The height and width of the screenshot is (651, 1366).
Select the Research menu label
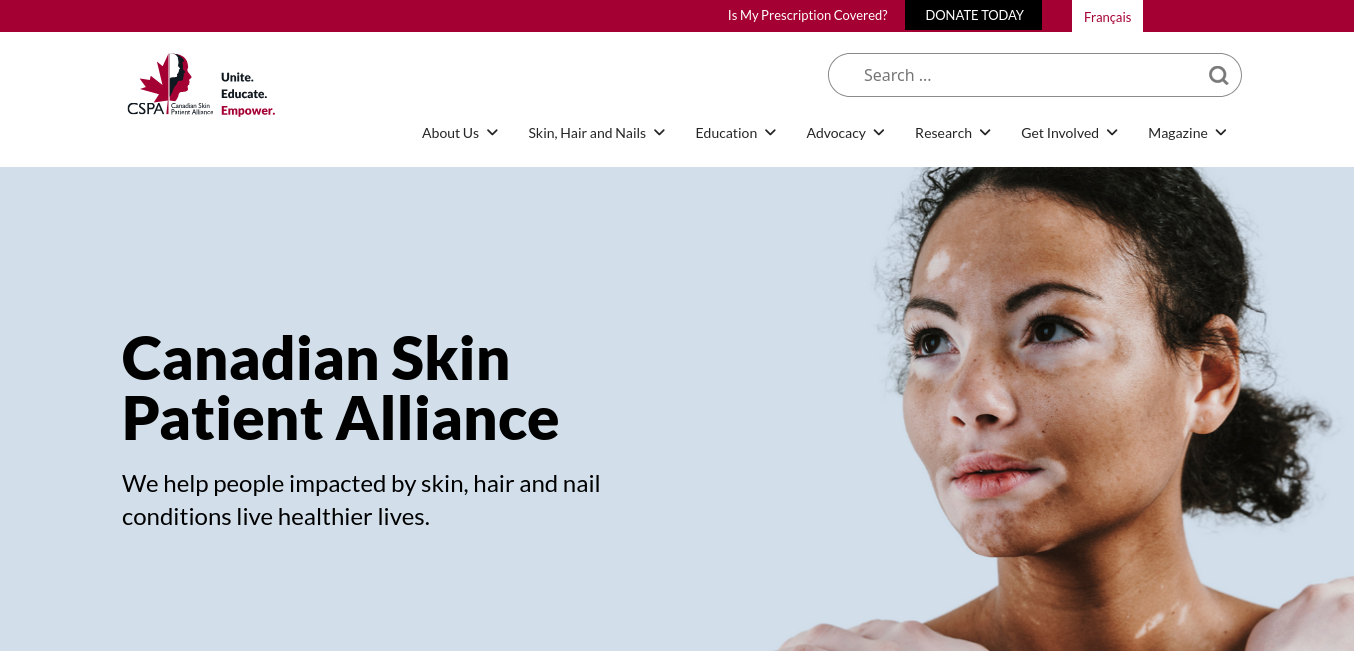(943, 133)
